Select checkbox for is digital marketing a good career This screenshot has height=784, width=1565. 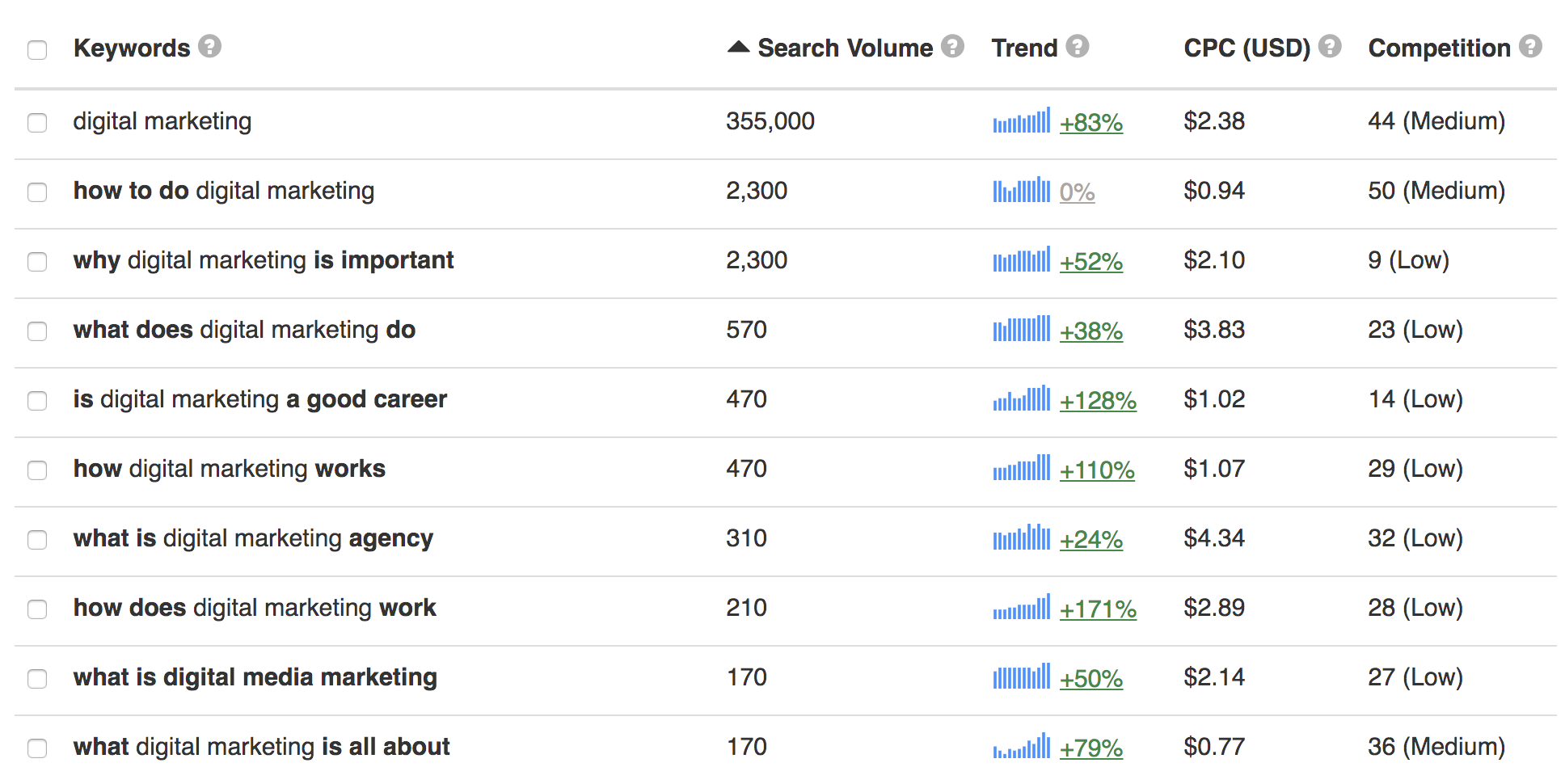[x=37, y=401]
